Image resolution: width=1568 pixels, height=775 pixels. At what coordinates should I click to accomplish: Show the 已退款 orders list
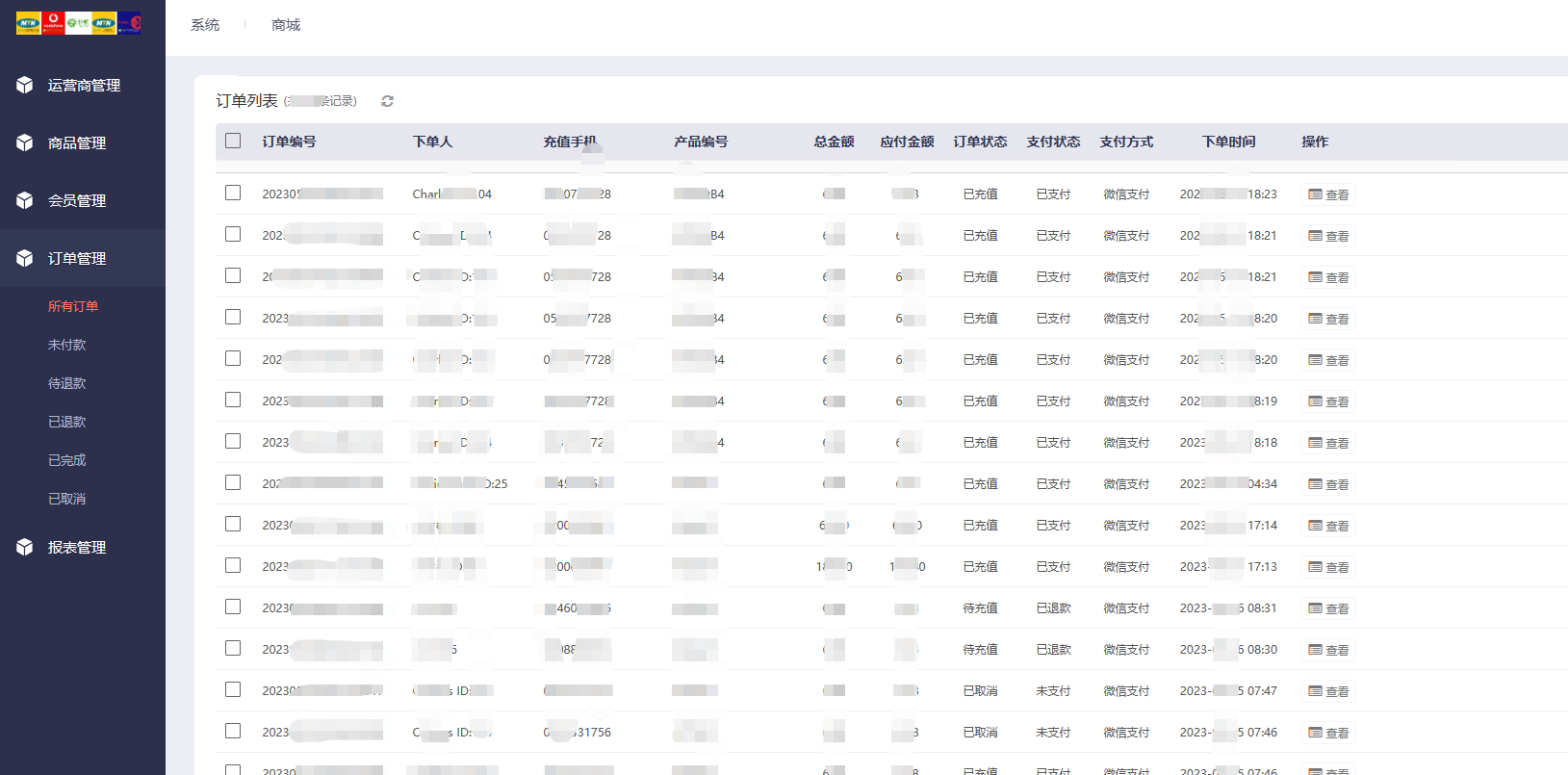pyautogui.click(x=66, y=422)
